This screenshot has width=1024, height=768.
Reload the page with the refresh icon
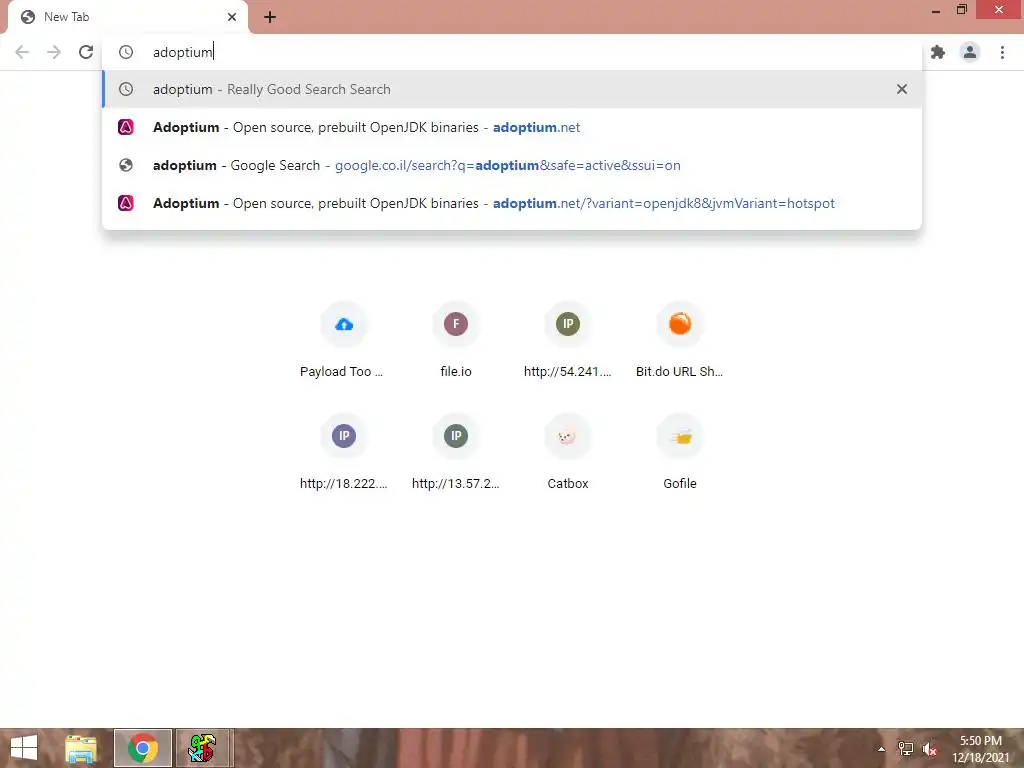tap(86, 52)
